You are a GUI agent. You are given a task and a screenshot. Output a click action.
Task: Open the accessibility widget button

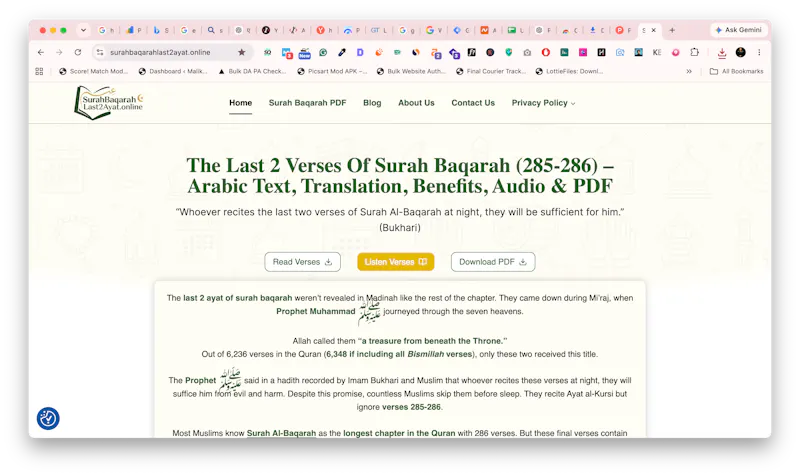(48, 418)
